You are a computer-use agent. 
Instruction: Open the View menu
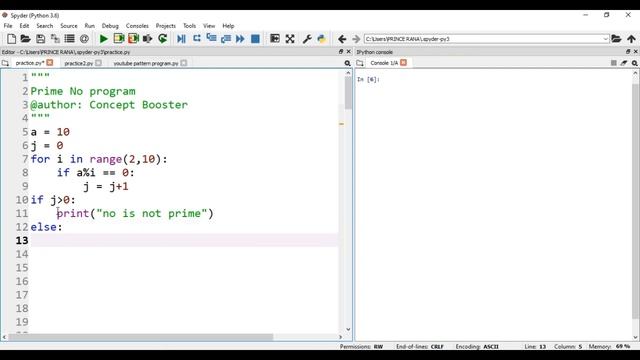[209, 26]
